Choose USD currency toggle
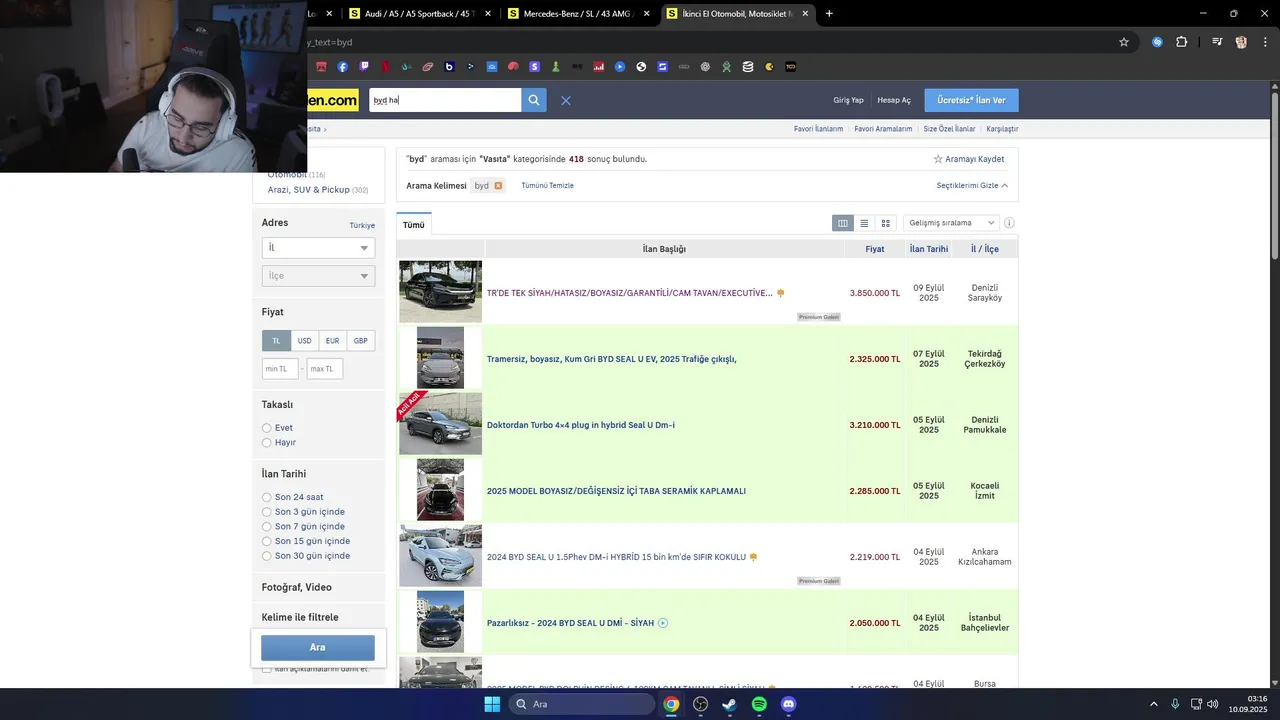This screenshot has height=720, width=1280. click(x=304, y=341)
